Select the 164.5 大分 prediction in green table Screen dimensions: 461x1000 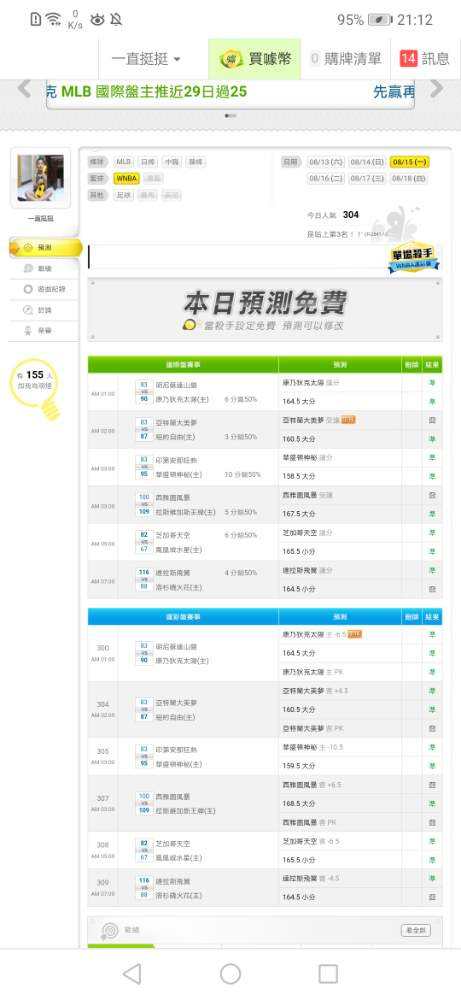[299, 402]
